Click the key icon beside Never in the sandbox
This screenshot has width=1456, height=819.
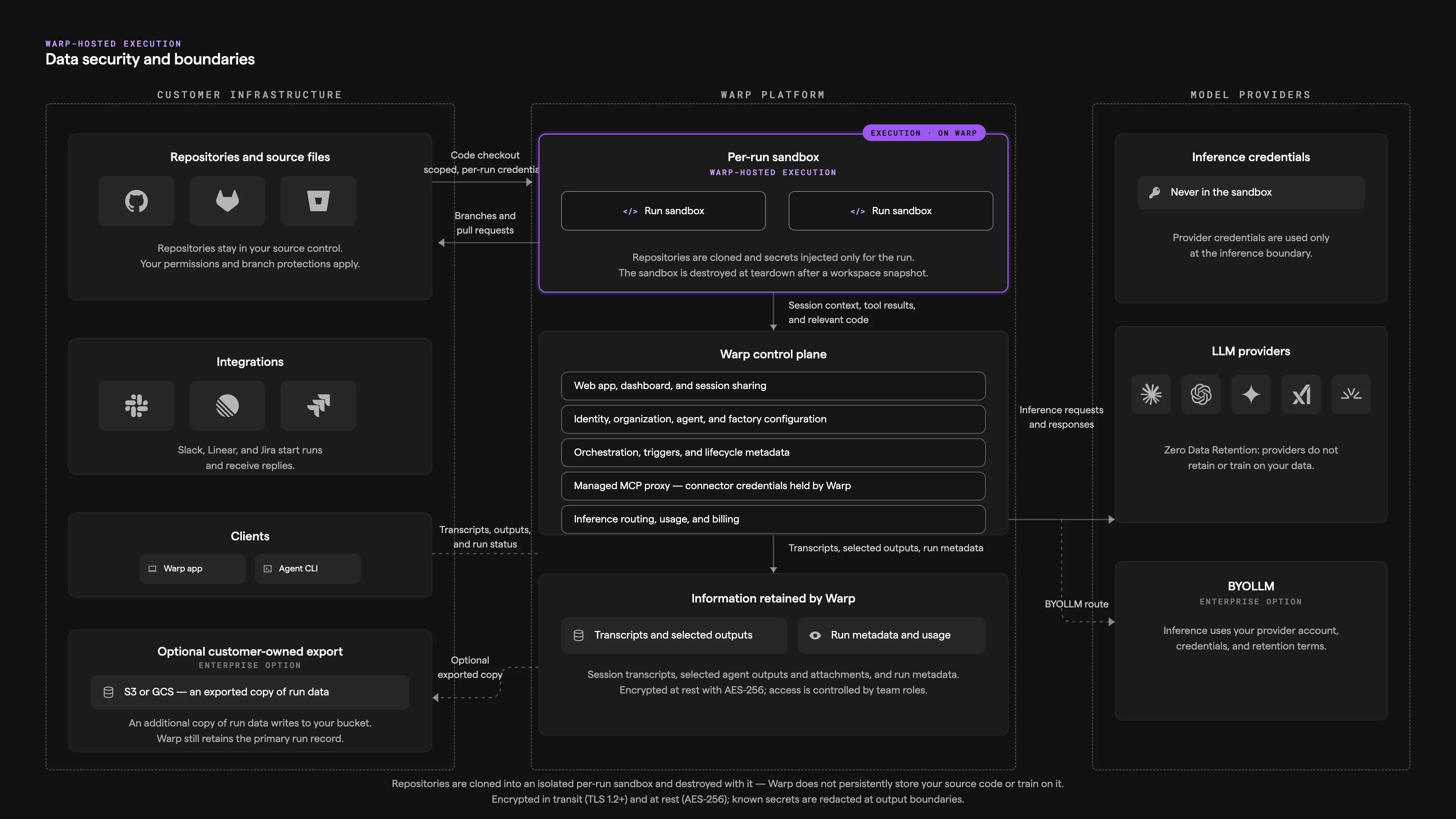(x=1155, y=192)
